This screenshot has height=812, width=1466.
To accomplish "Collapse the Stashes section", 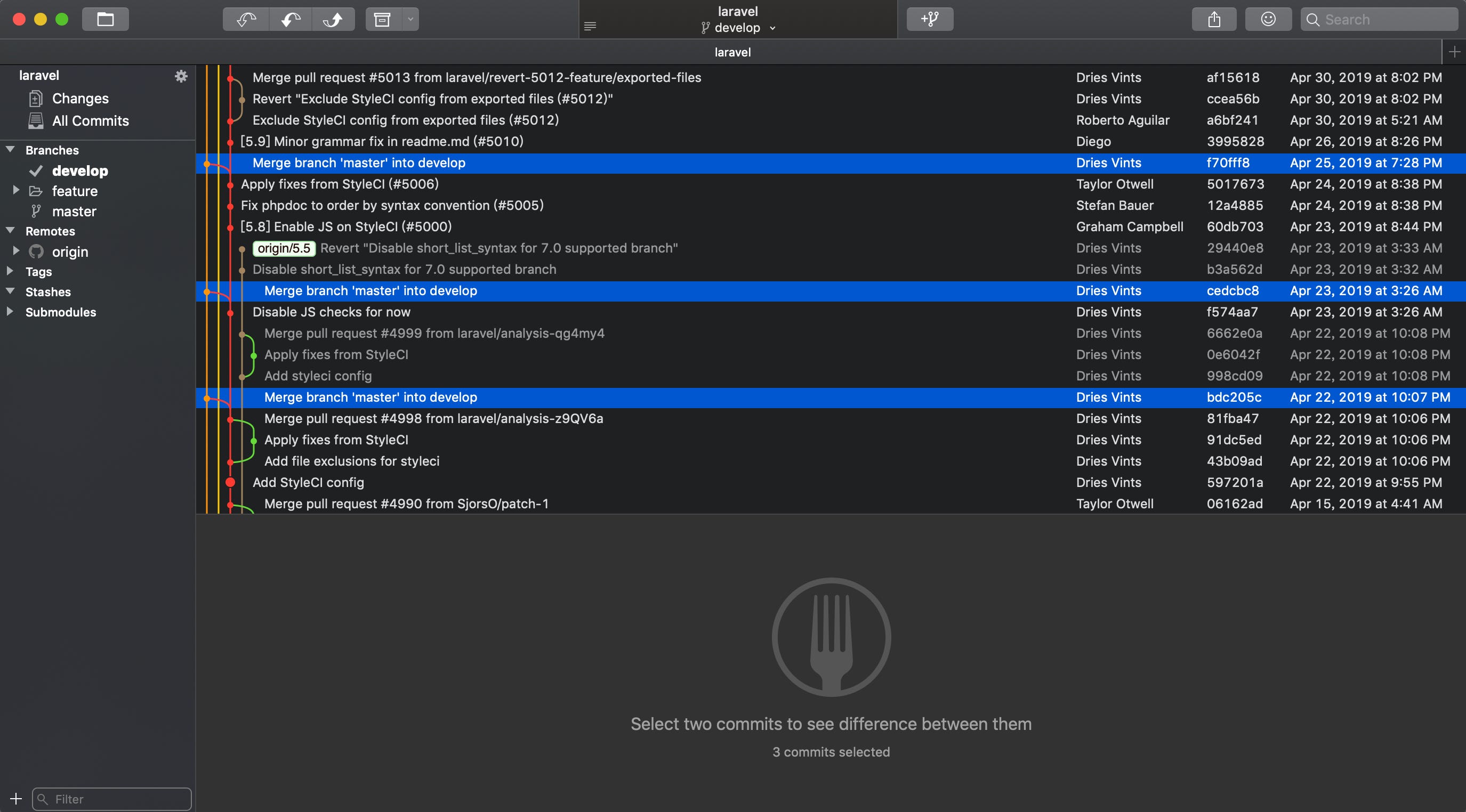I will coord(10,291).
